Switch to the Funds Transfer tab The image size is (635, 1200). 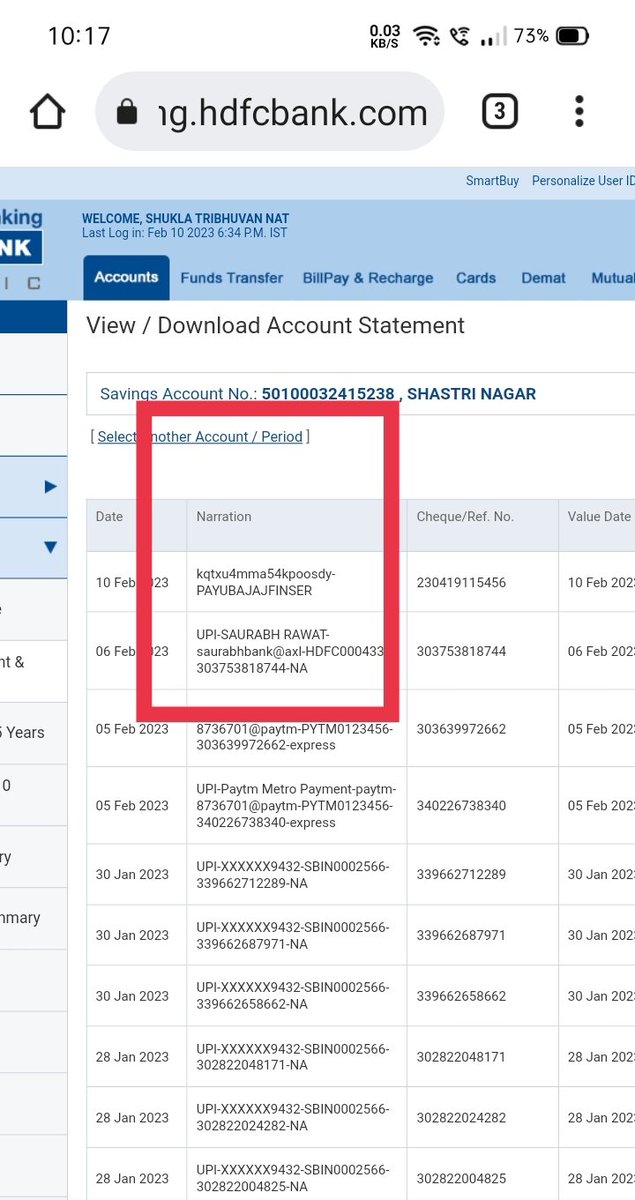coord(232,278)
